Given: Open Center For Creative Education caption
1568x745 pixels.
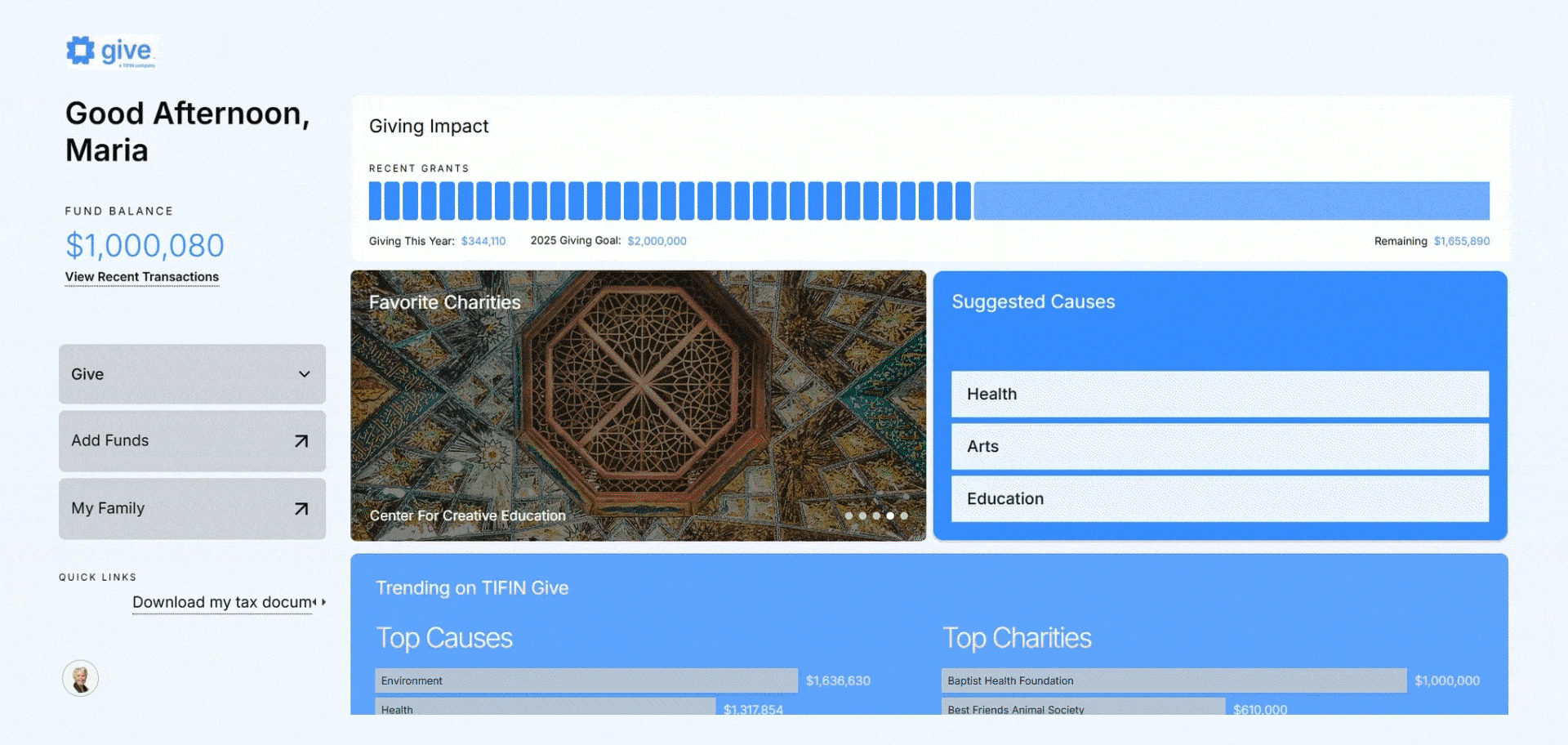Looking at the screenshot, I should (467, 516).
